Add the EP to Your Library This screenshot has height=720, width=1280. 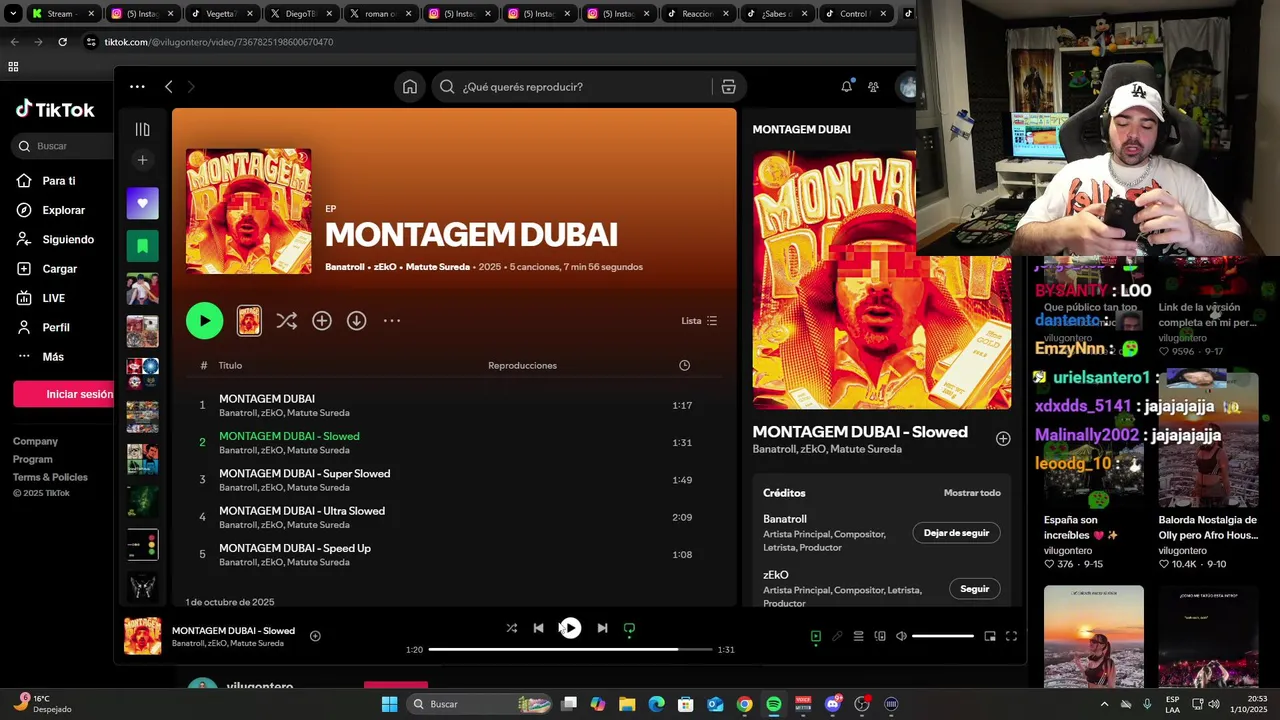click(x=322, y=321)
